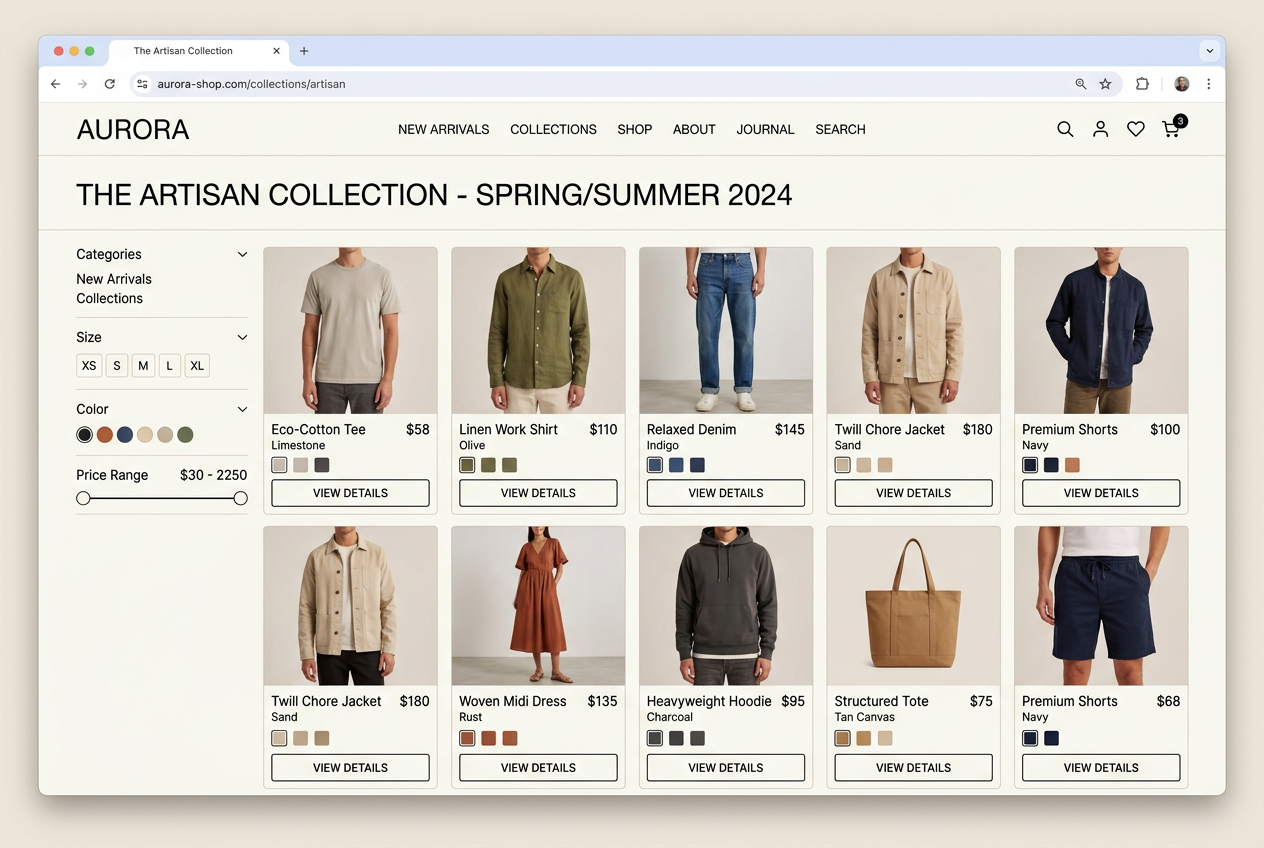Open browser extensions puzzle icon
The height and width of the screenshot is (848, 1264).
click(1142, 84)
